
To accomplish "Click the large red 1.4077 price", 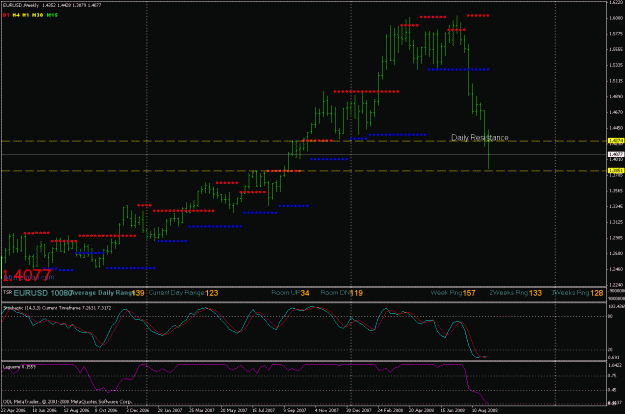I will point(27,275).
